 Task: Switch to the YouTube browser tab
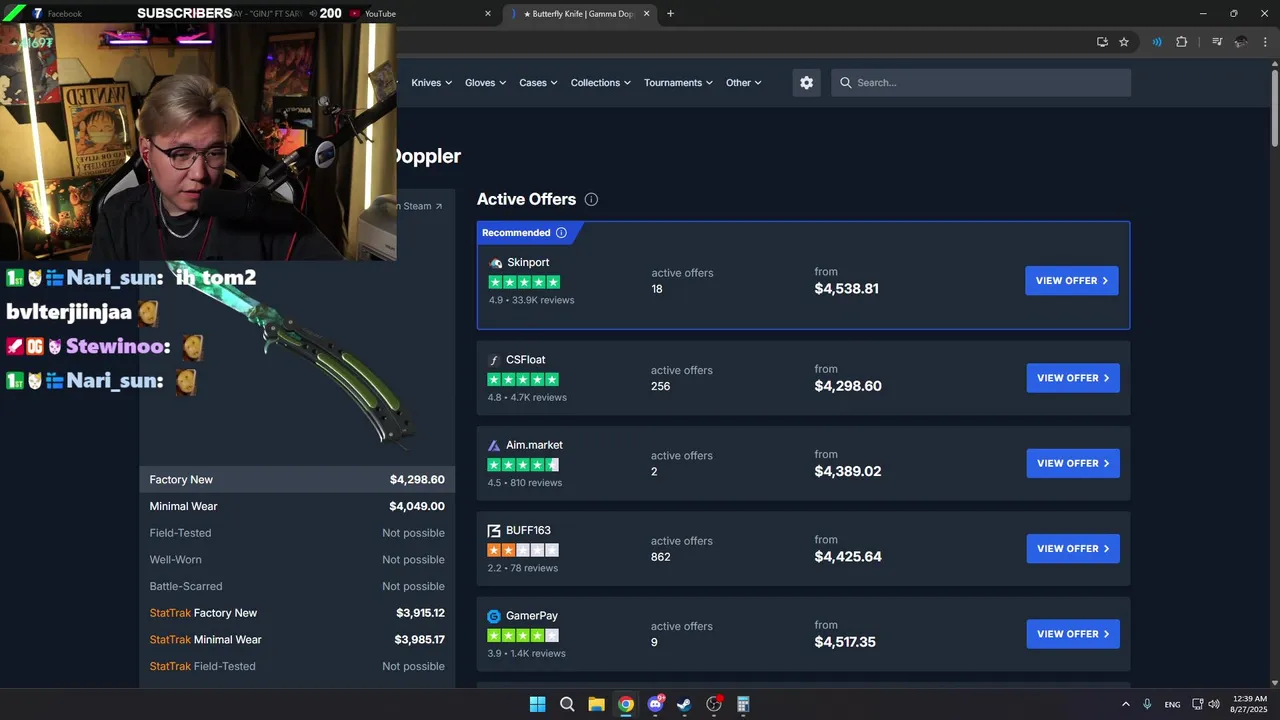pyautogui.click(x=420, y=14)
